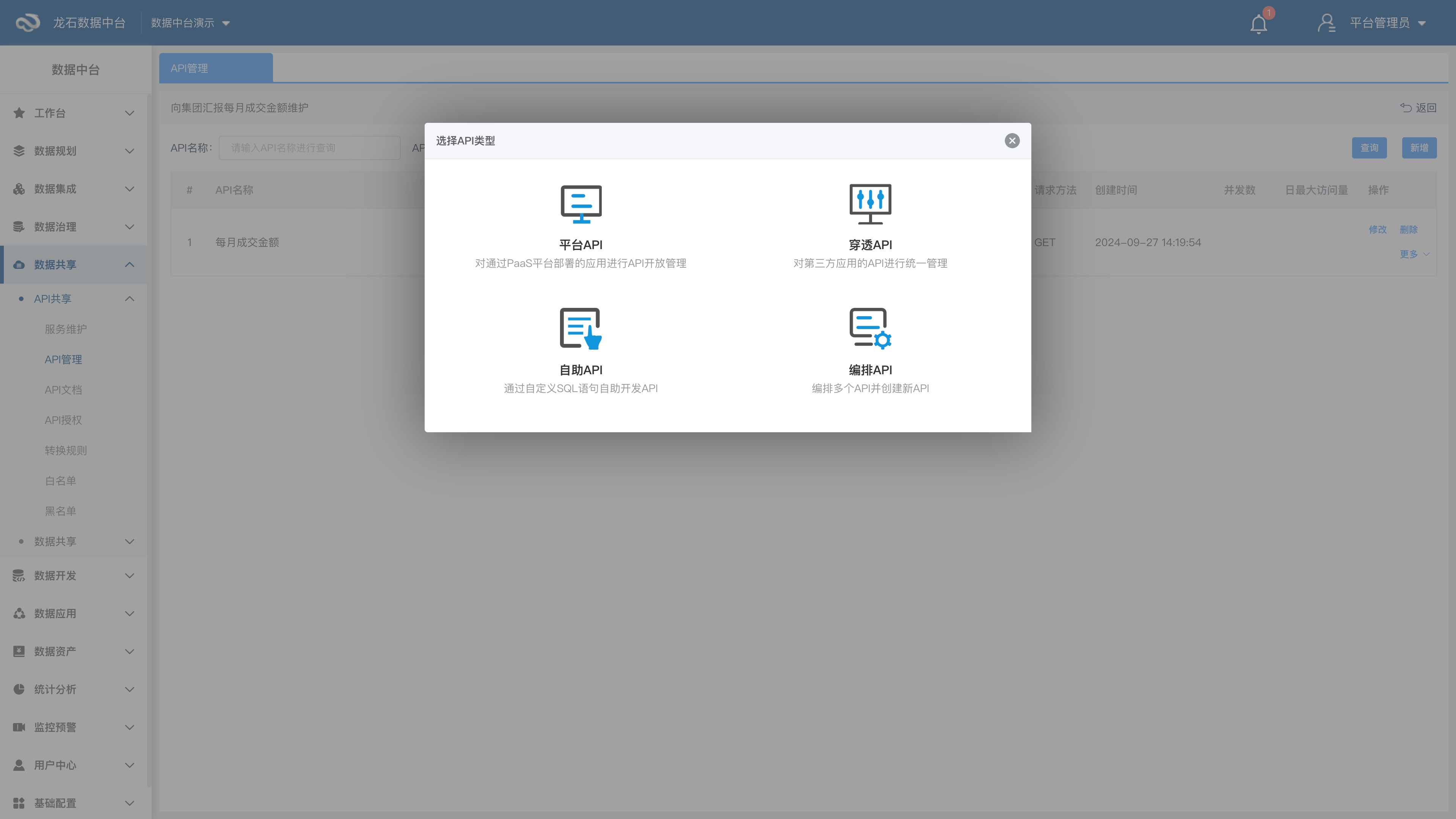This screenshot has height=819, width=1456.
Task: Click the 新增 button
Action: (x=1419, y=148)
